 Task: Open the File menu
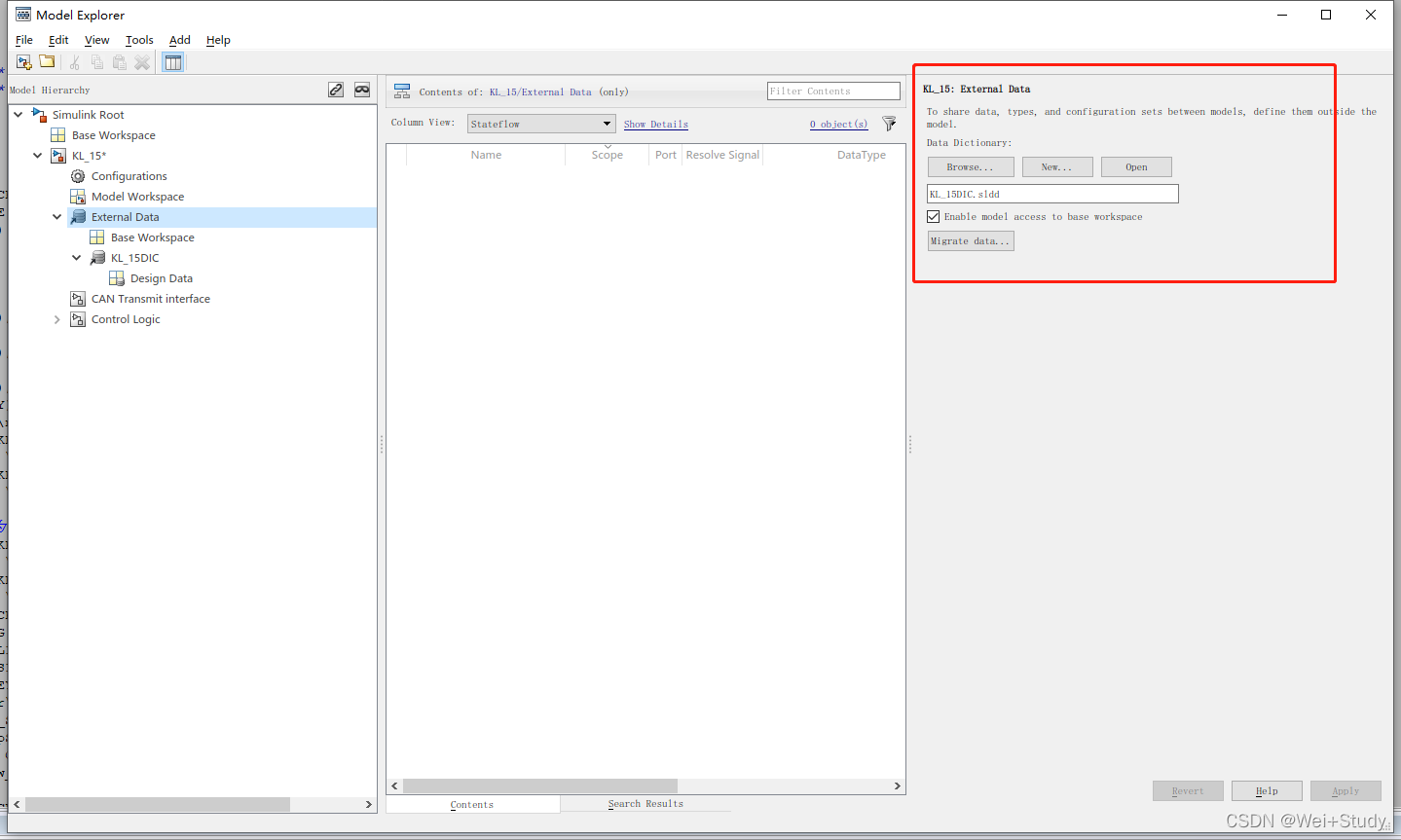click(24, 40)
